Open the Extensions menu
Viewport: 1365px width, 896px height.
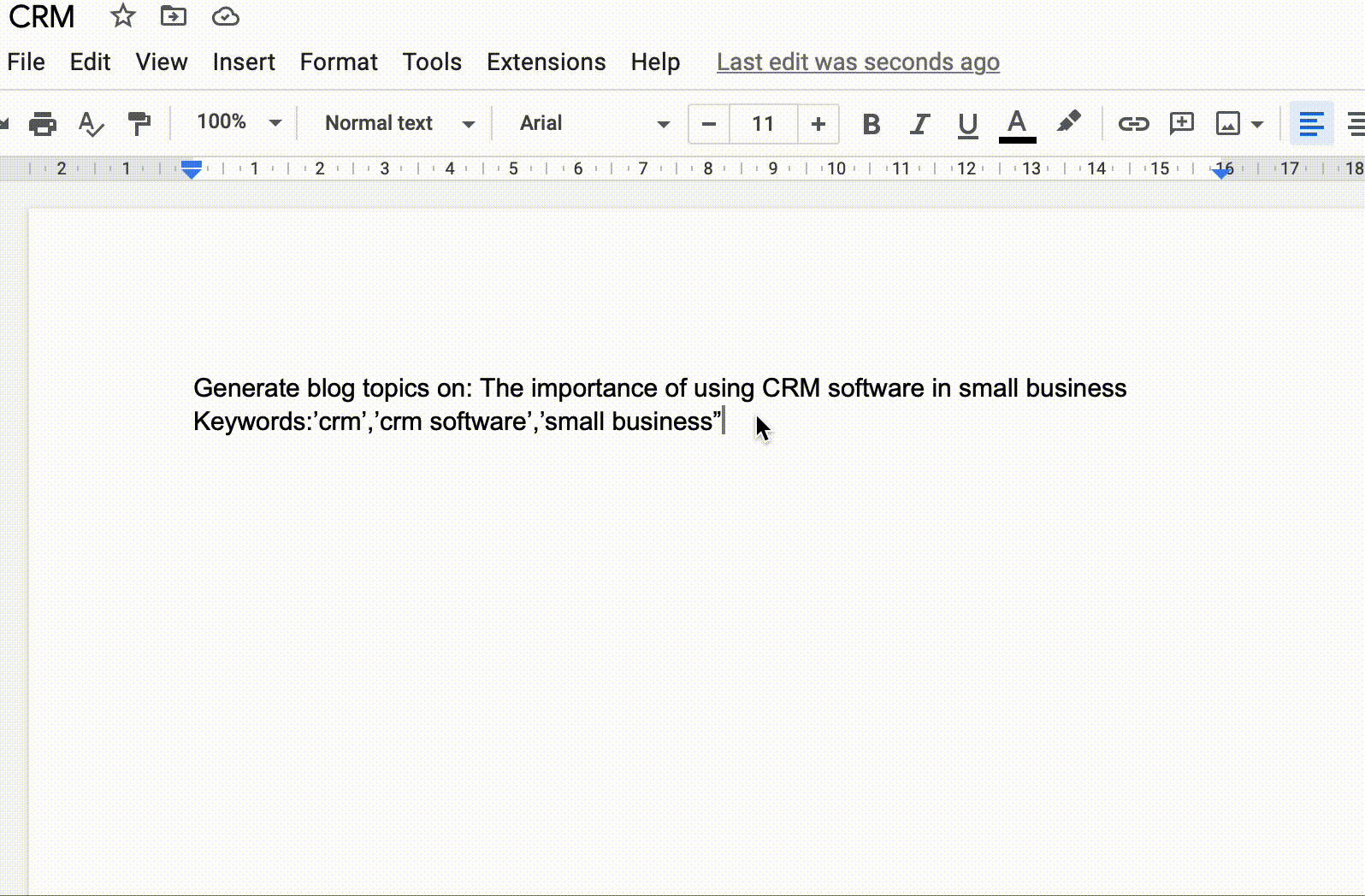click(x=546, y=62)
